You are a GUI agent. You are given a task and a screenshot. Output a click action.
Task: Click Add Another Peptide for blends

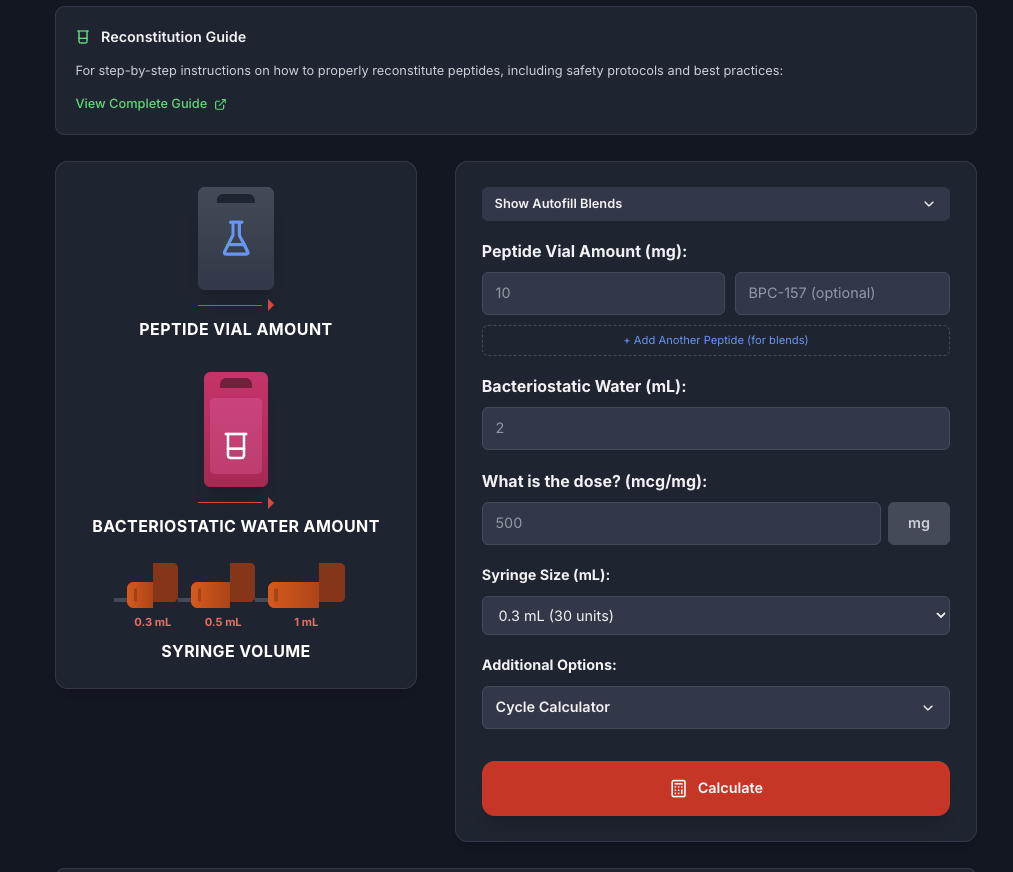715,340
